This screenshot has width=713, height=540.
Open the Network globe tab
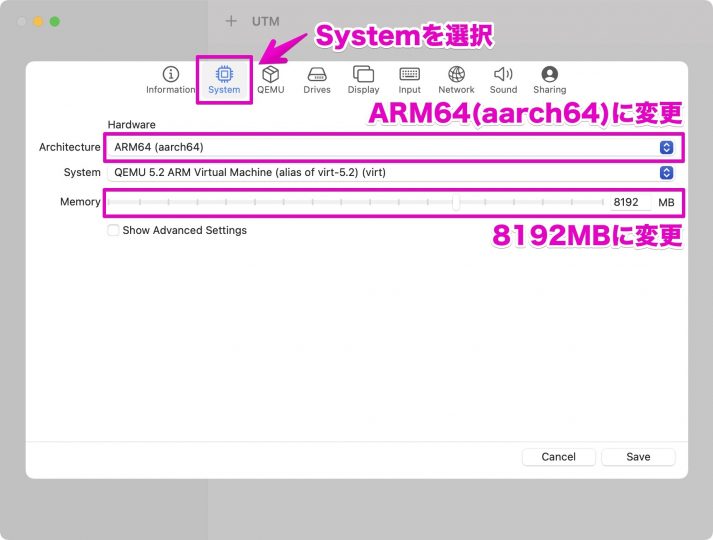pos(456,80)
